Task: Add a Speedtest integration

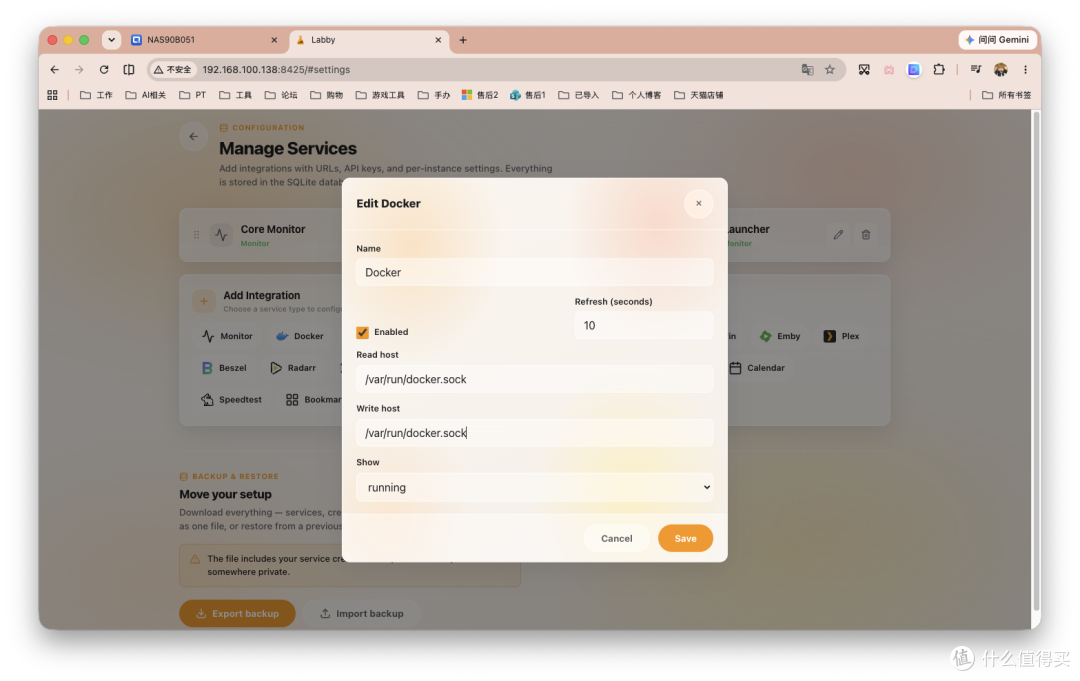Action: pyautogui.click(x=231, y=399)
